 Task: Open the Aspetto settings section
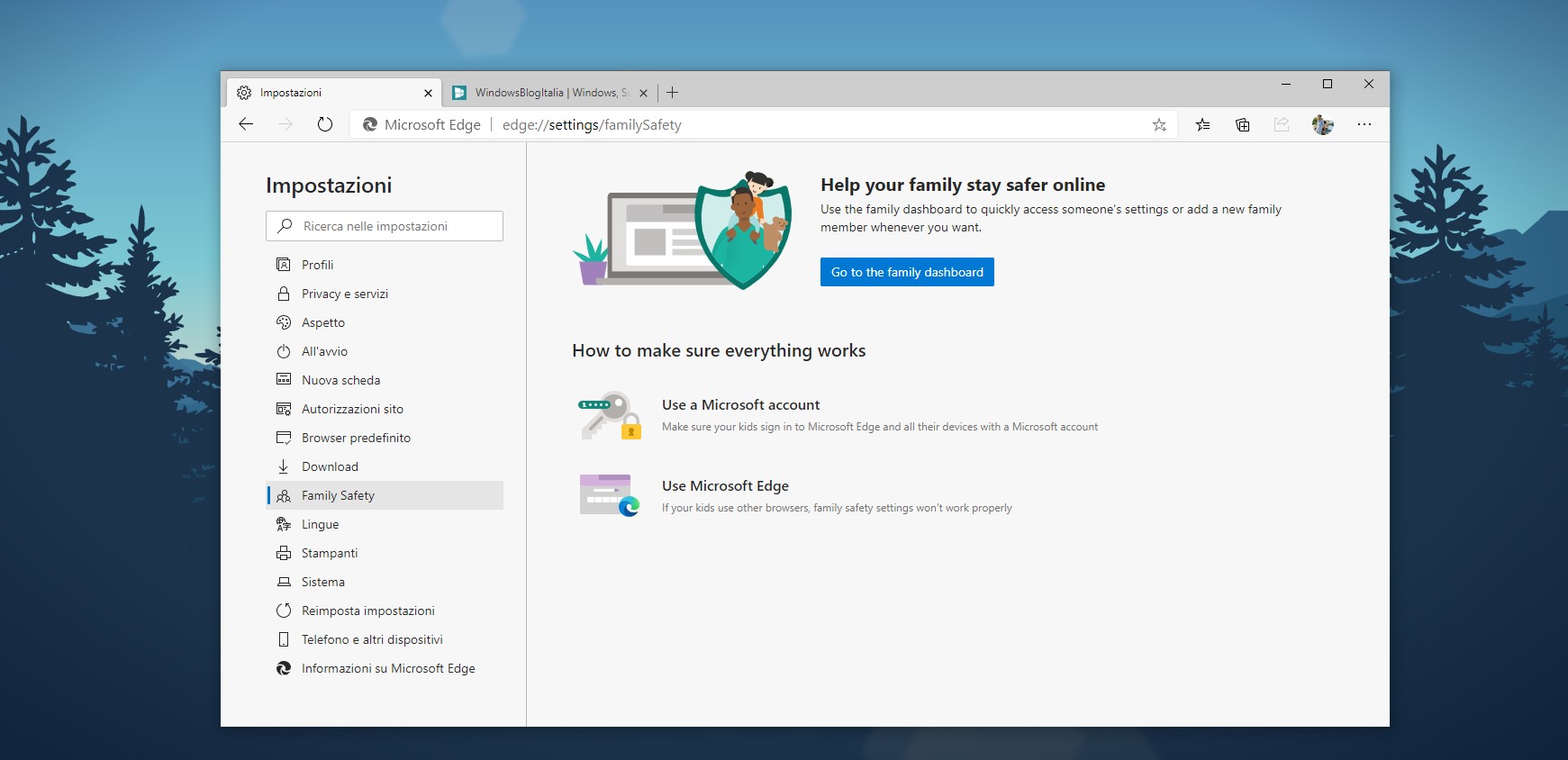click(x=385, y=322)
